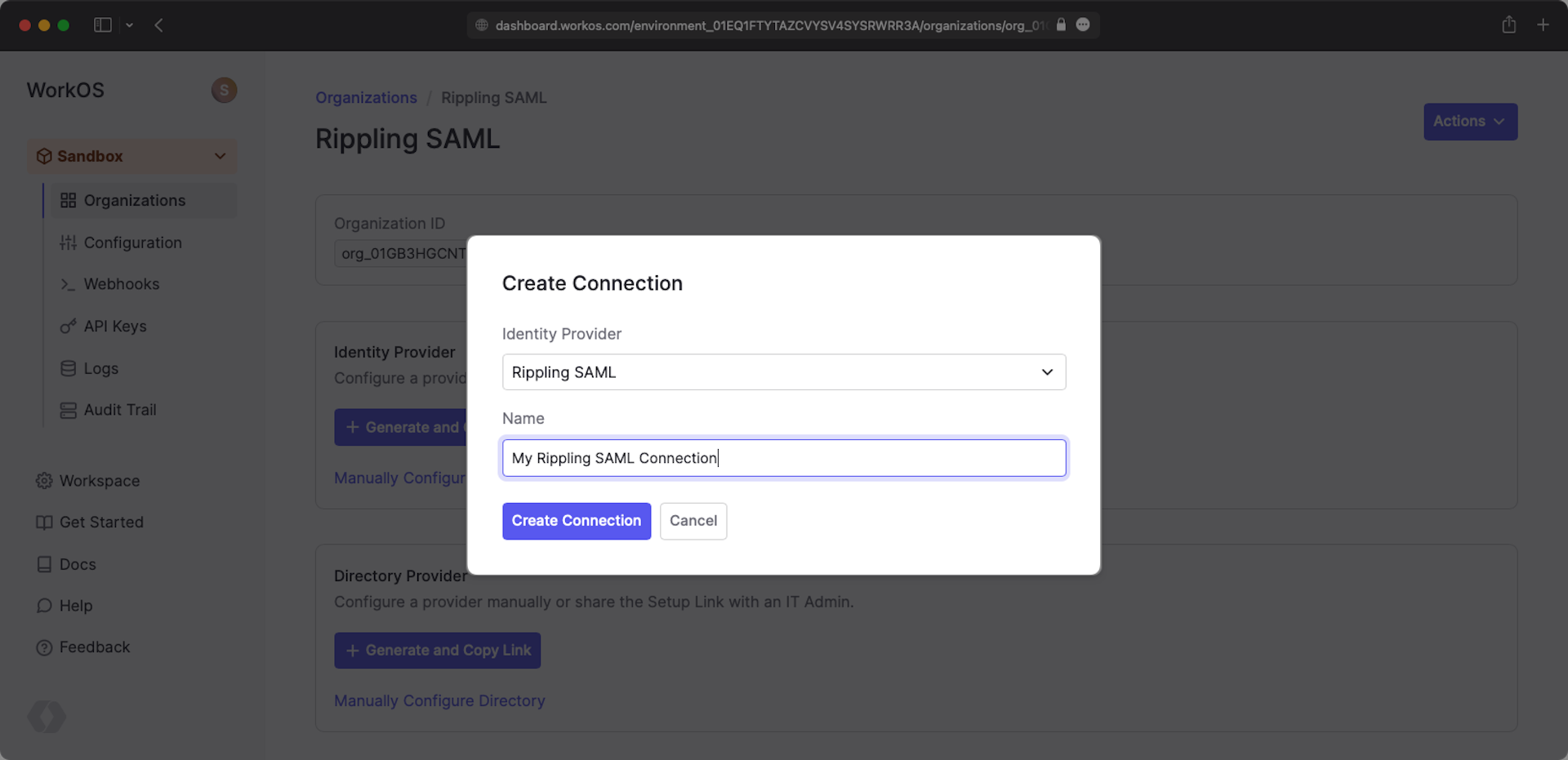
Task: Open the browser share icon
Action: [1508, 25]
